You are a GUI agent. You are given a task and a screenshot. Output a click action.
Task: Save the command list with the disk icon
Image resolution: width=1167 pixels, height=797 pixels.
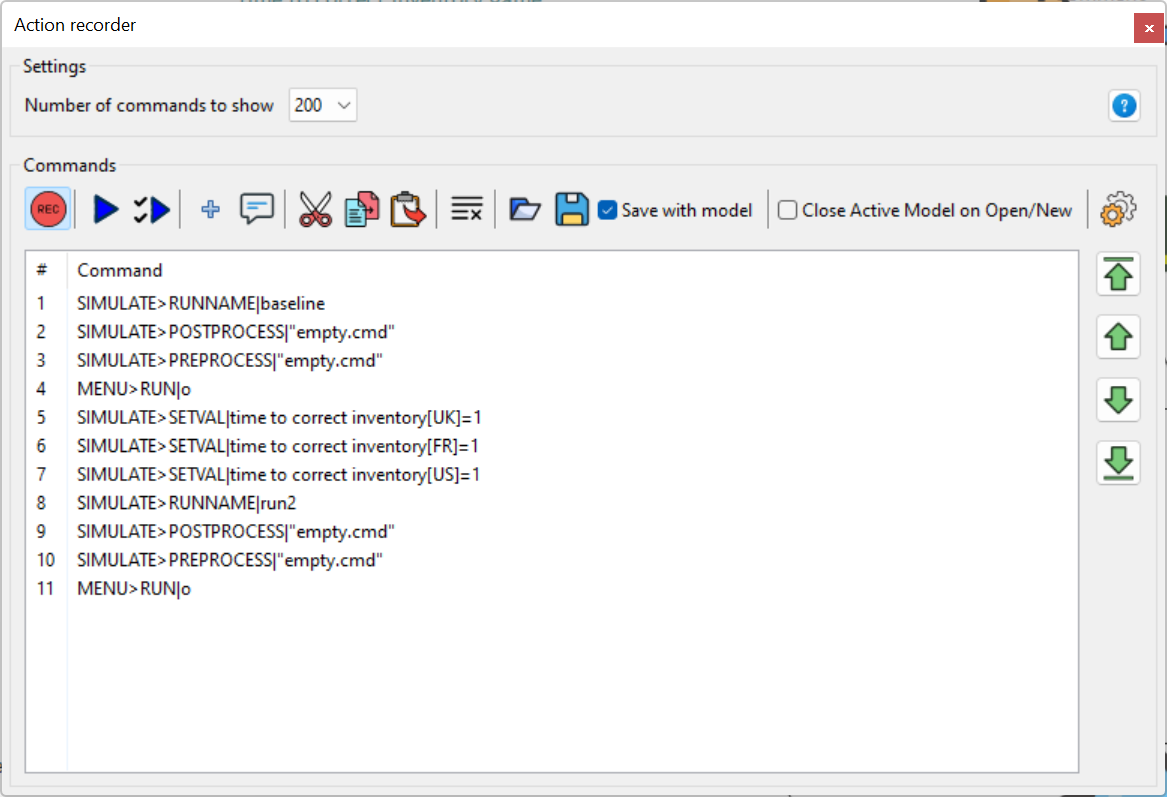[x=571, y=208]
